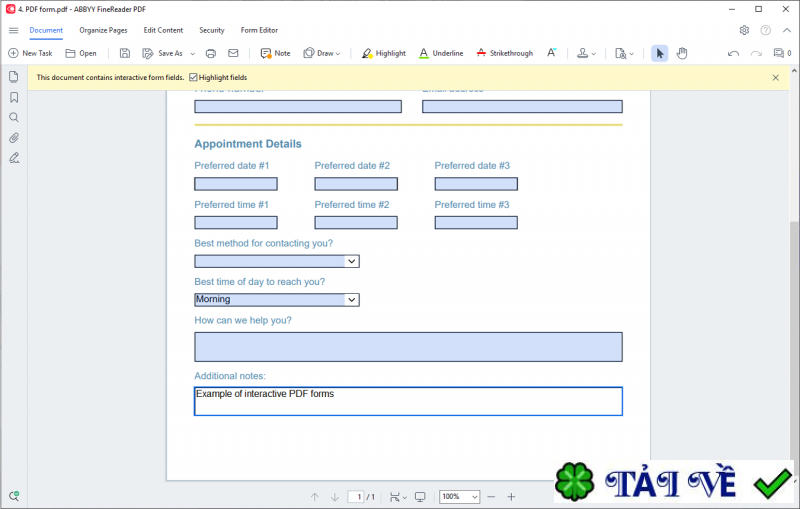The image size is (800, 509).
Task: Click the Preferred date #3 field
Action: point(476,184)
